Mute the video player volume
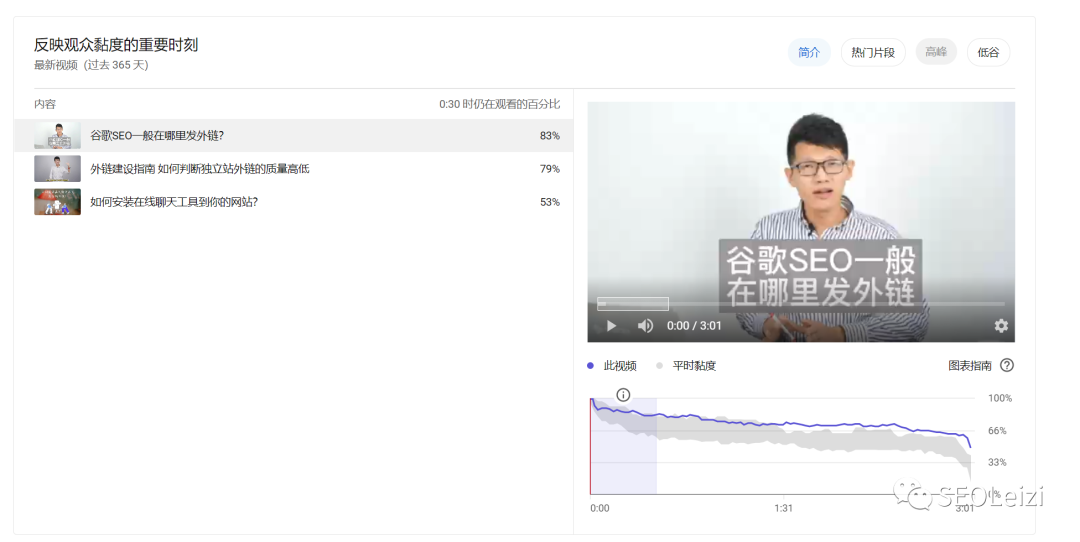 click(x=645, y=326)
